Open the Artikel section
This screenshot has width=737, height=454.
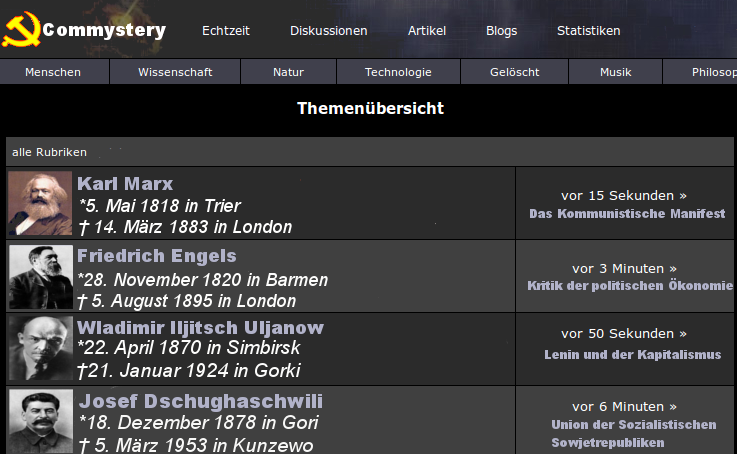click(427, 31)
